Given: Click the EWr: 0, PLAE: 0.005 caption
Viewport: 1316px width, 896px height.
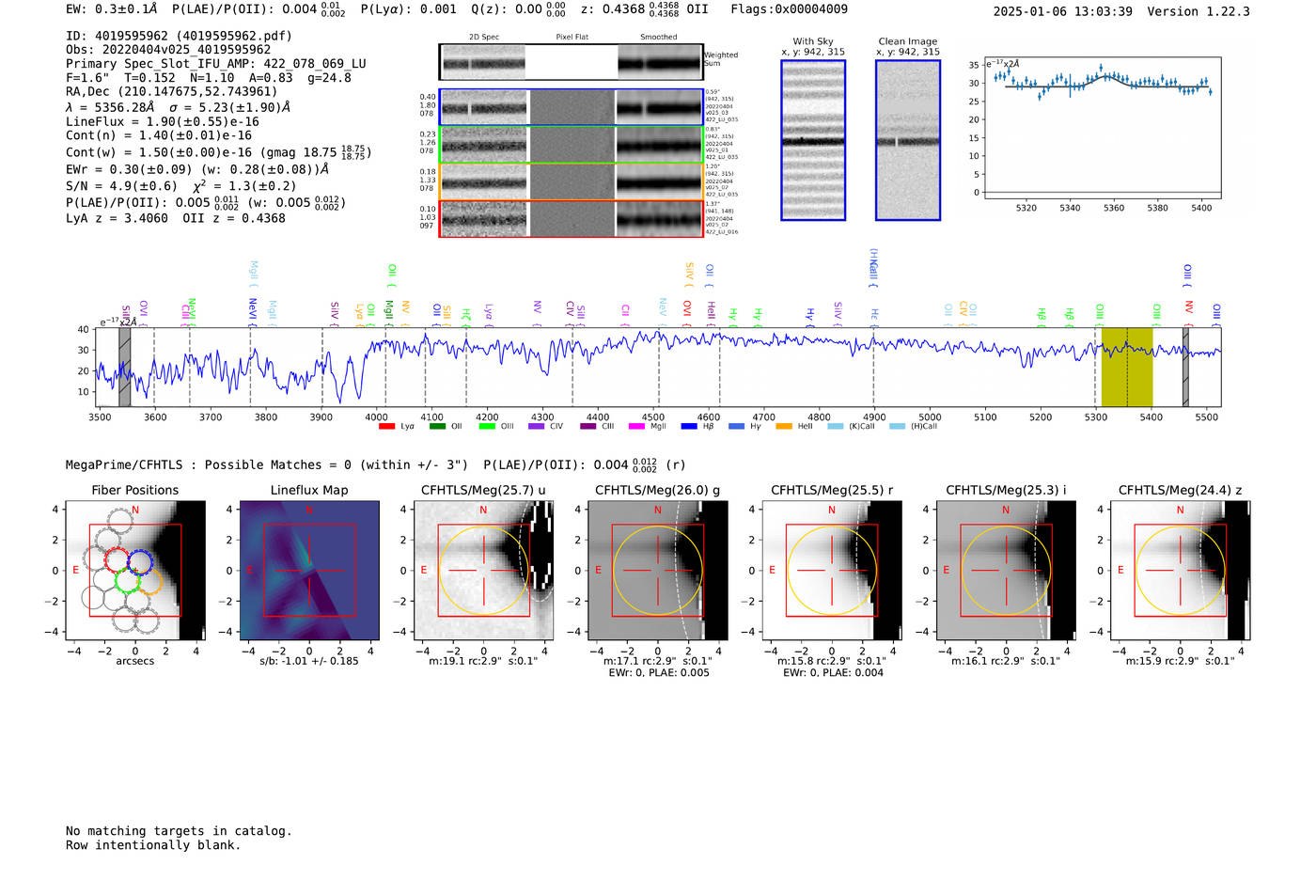Looking at the screenshot, I should (x=658, y=672).
